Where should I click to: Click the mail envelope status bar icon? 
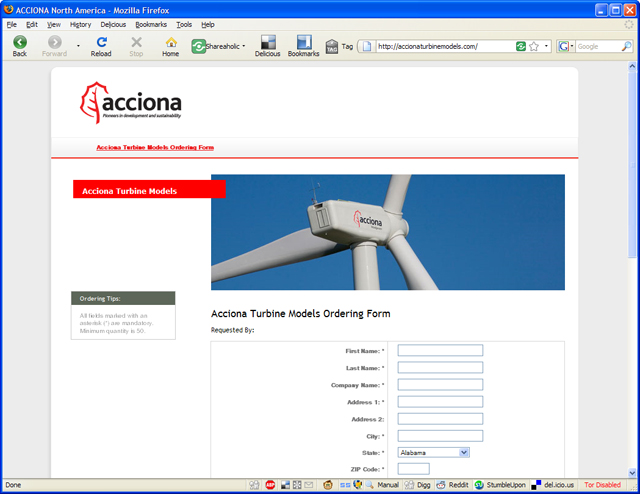click(309, 485)
